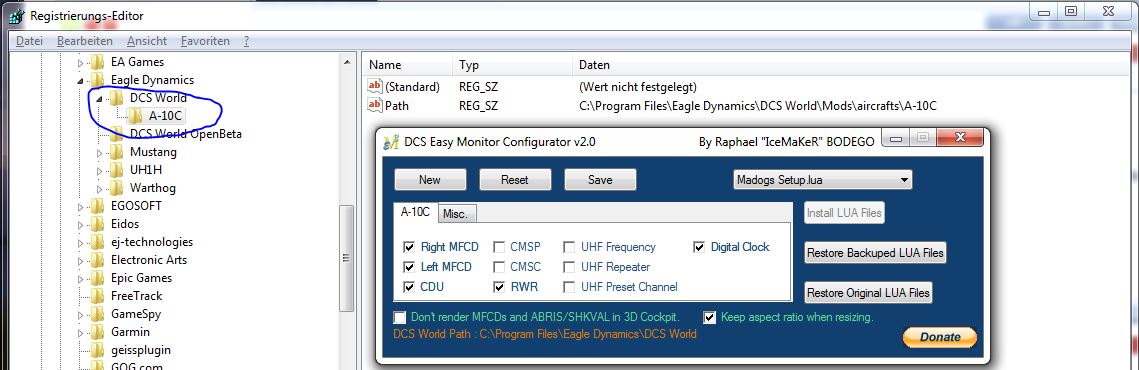Image resolution: width=1139 pixels, height=370 pixels.
Task: Select the Eagle Dynamics folder icon
Action: point(97,80)
